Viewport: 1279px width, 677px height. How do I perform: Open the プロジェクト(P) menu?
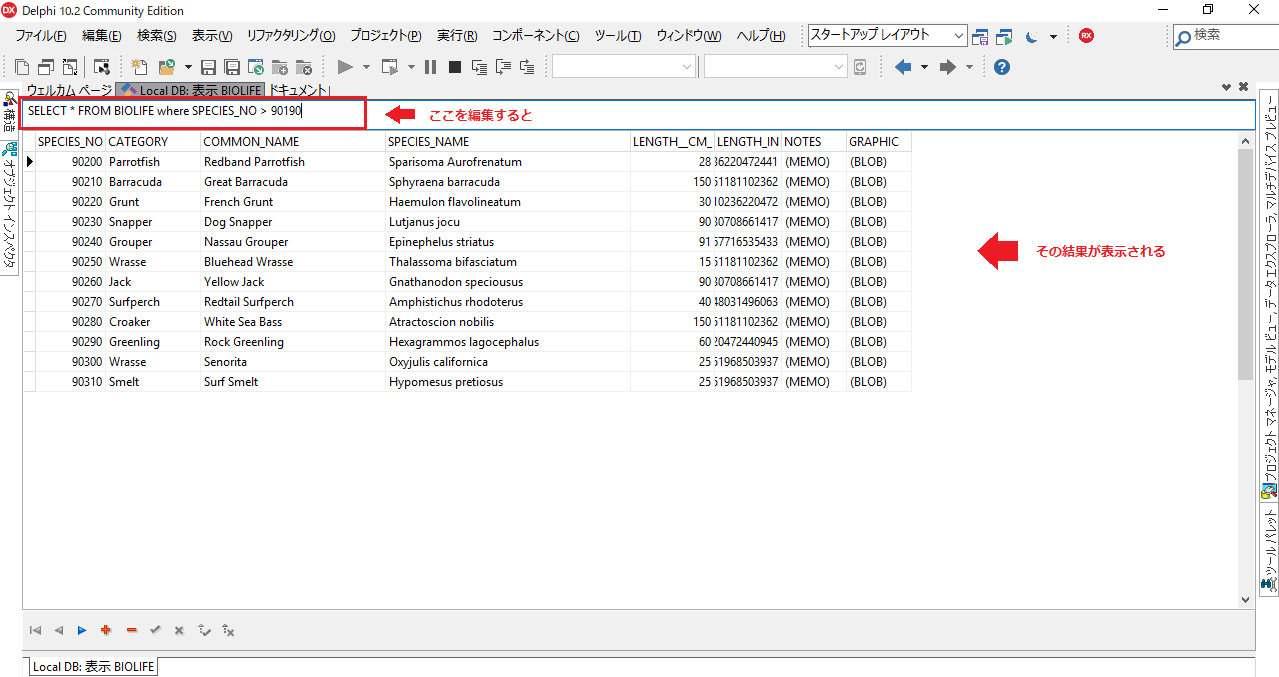point(385,36)
